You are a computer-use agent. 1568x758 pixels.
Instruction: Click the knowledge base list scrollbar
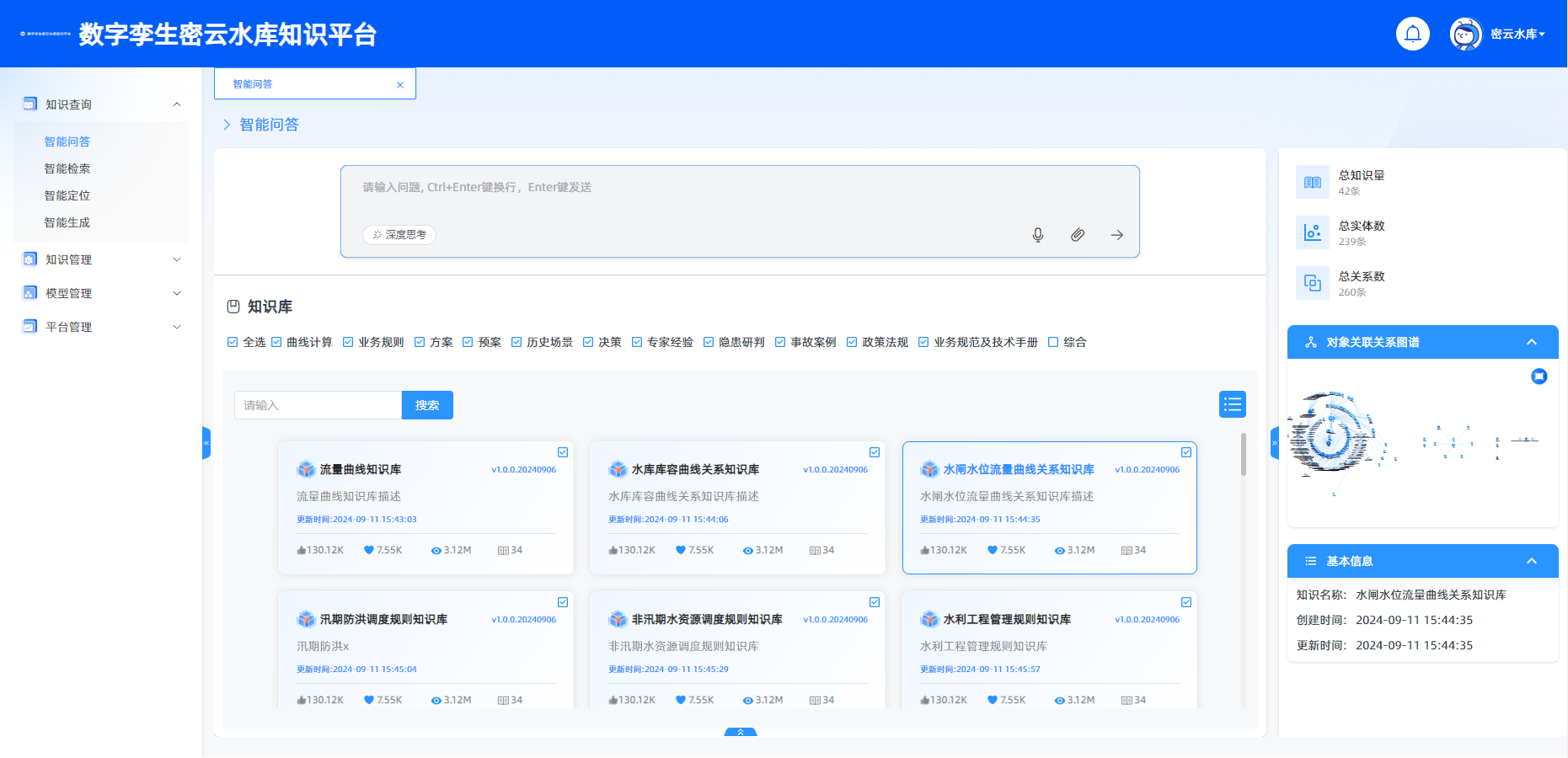(1243, 455)
